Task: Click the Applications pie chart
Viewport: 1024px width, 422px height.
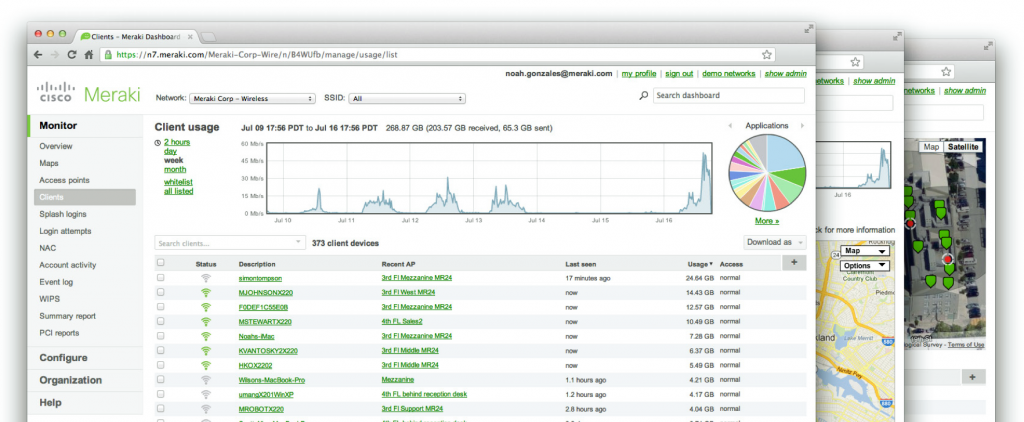Action: pyautogui.click(x=767, y=173)
